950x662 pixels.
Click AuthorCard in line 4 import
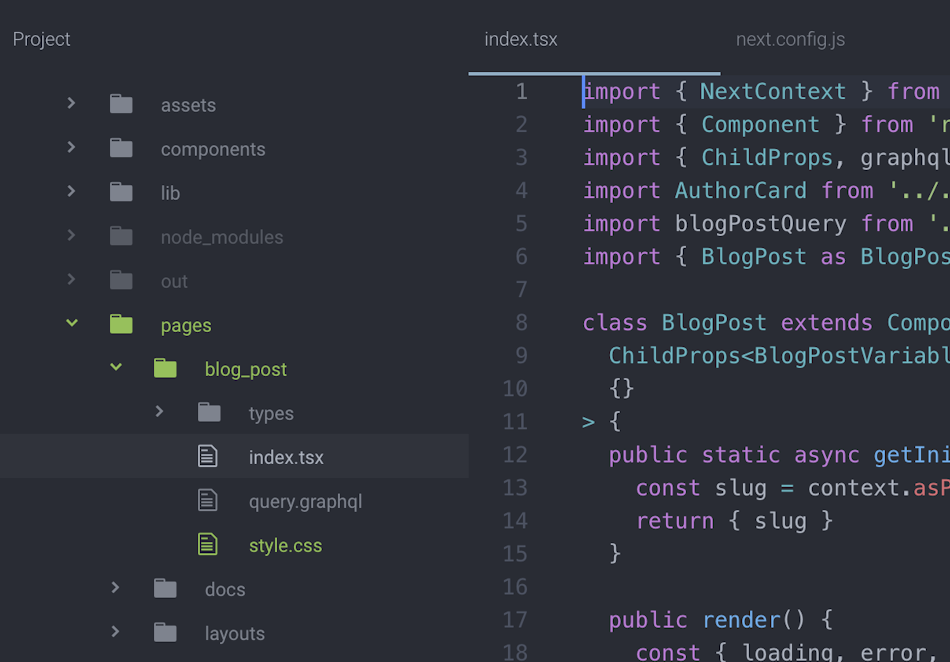point(740,190)
